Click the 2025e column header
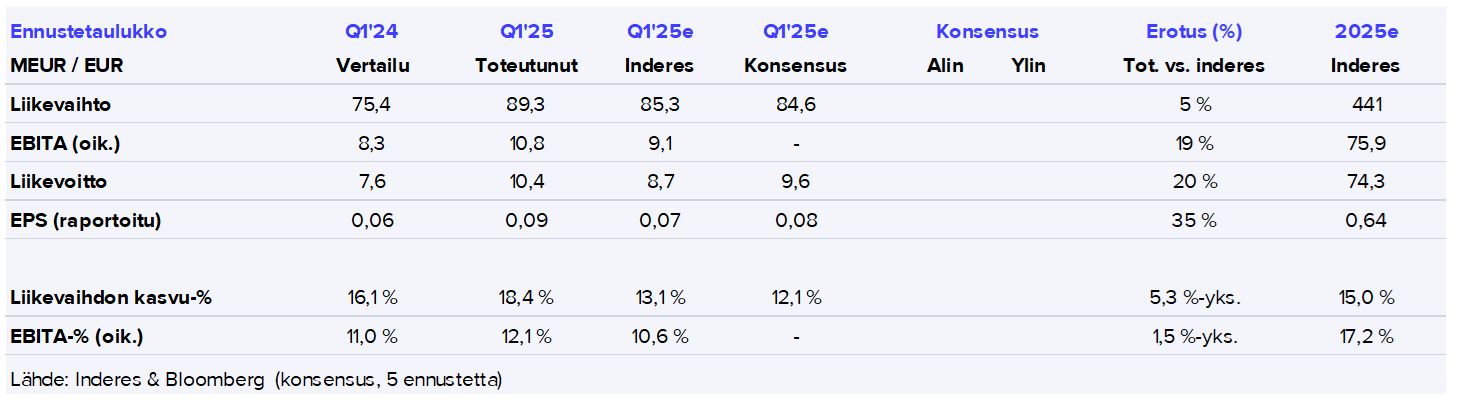Image resolution: width=1457 pixels, height=404 pixels. [1365, 32]
